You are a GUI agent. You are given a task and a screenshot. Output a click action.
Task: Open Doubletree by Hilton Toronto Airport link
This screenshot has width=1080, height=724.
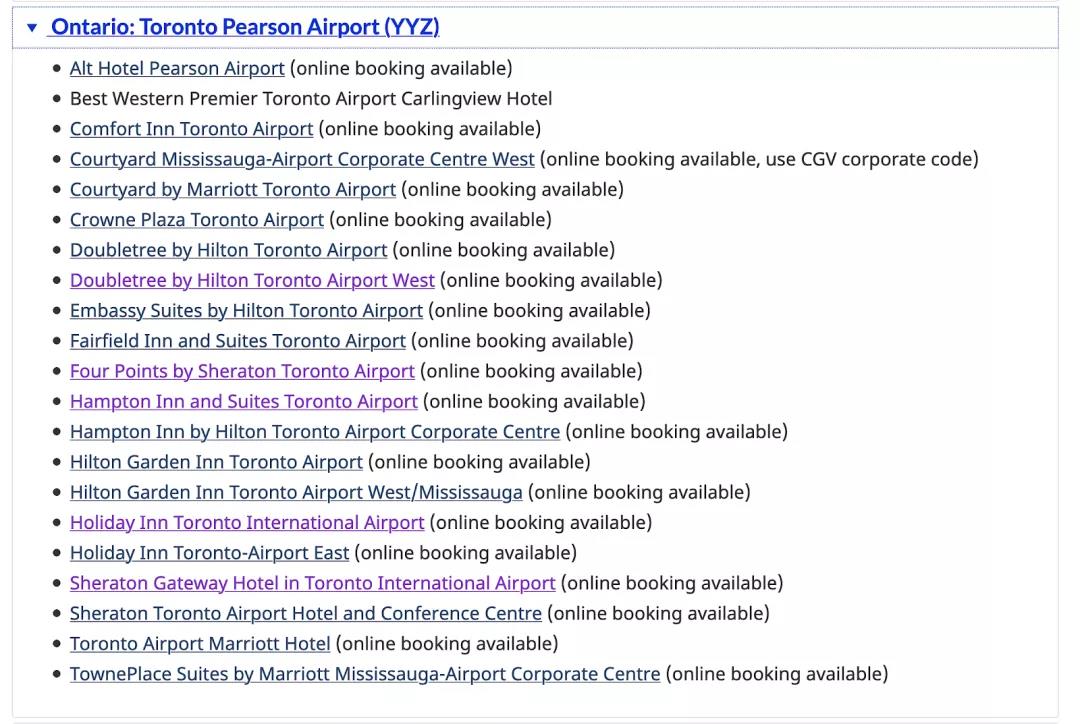[x=229, y=250]
